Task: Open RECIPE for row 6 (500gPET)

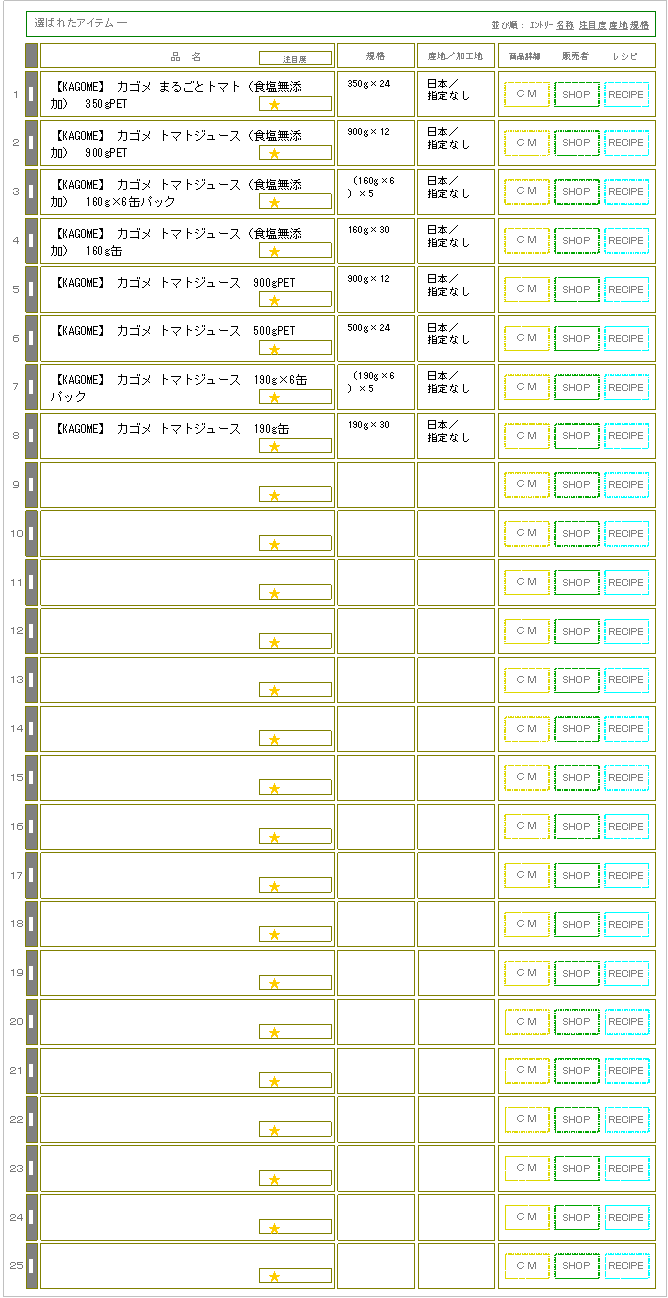Action: [x=627, y=338]
